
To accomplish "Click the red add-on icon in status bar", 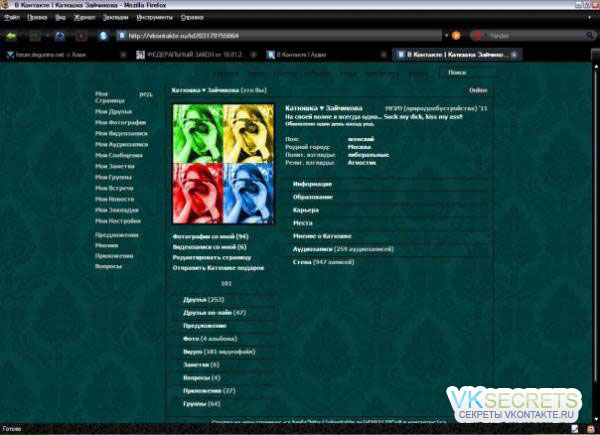I will (x=590, y=429).
